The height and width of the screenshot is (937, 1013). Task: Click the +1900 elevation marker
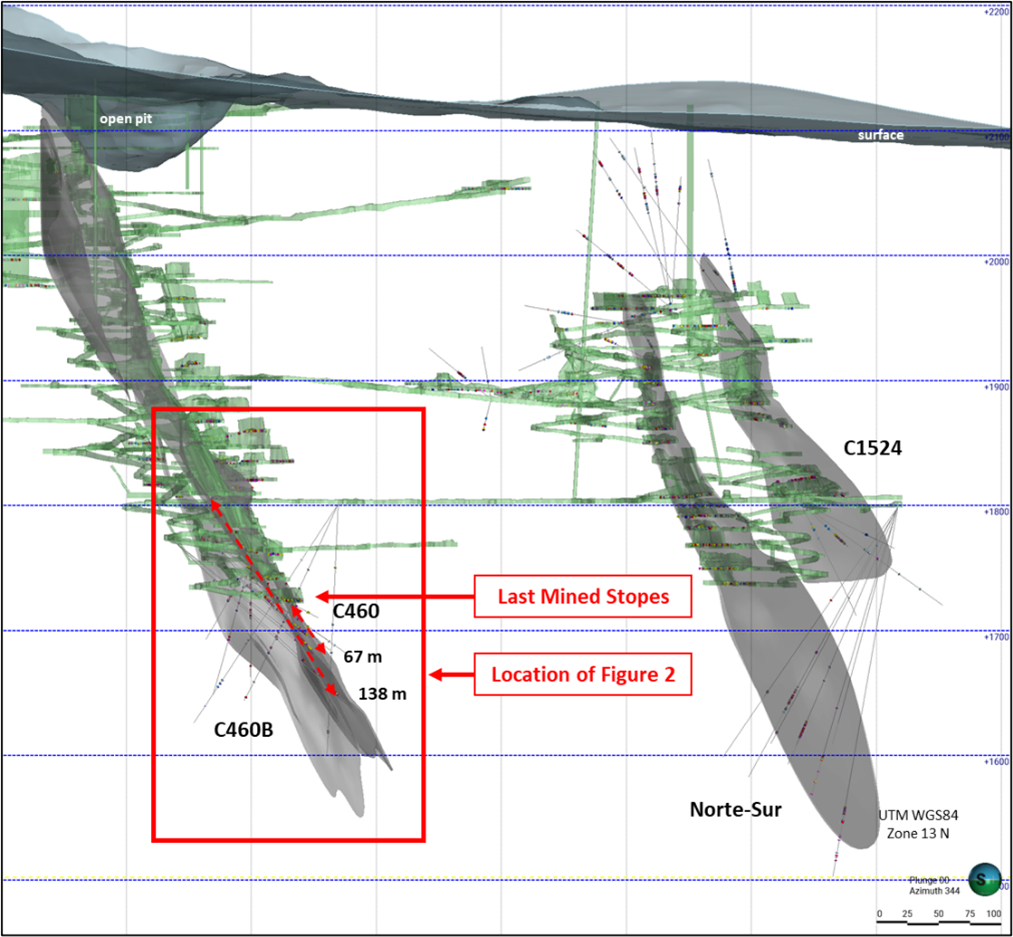click(x=996, y=386)
